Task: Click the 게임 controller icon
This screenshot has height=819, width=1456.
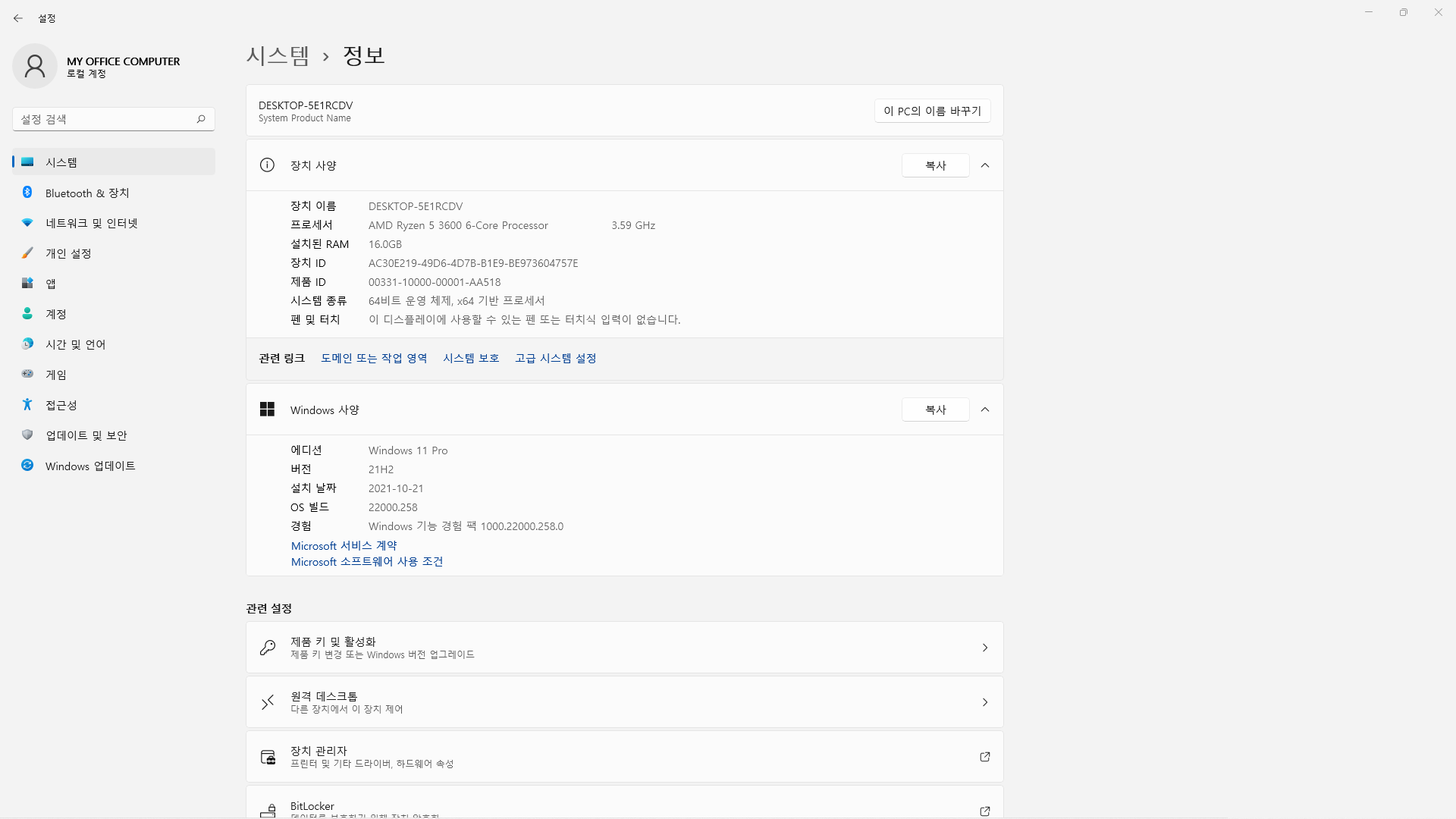Action: click(x=27, y=374)
